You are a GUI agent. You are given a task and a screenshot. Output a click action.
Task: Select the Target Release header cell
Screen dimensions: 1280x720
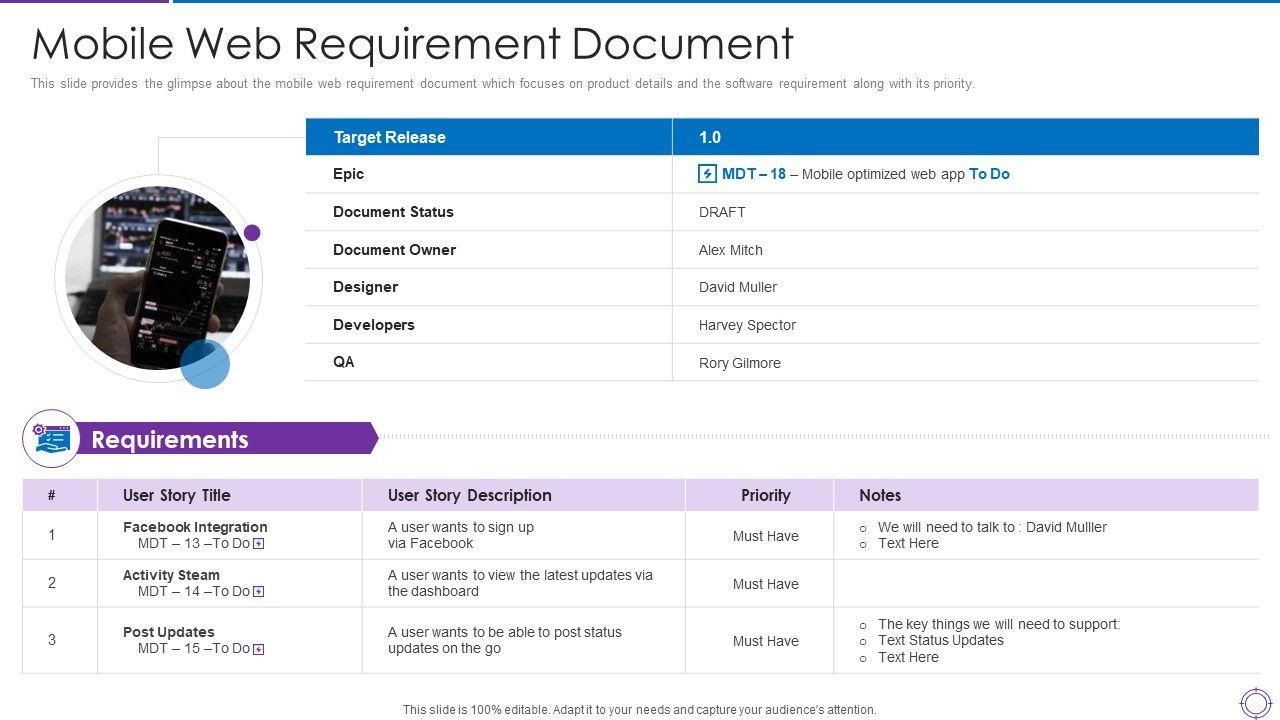(x=389, y=137)
